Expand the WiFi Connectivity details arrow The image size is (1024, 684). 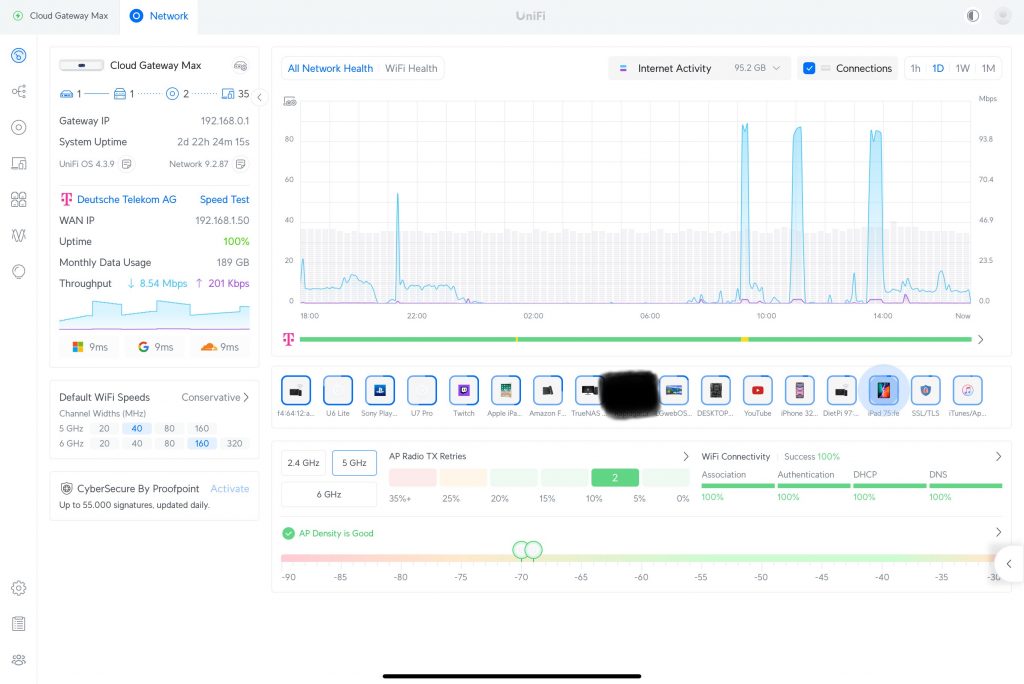(998, 457)
